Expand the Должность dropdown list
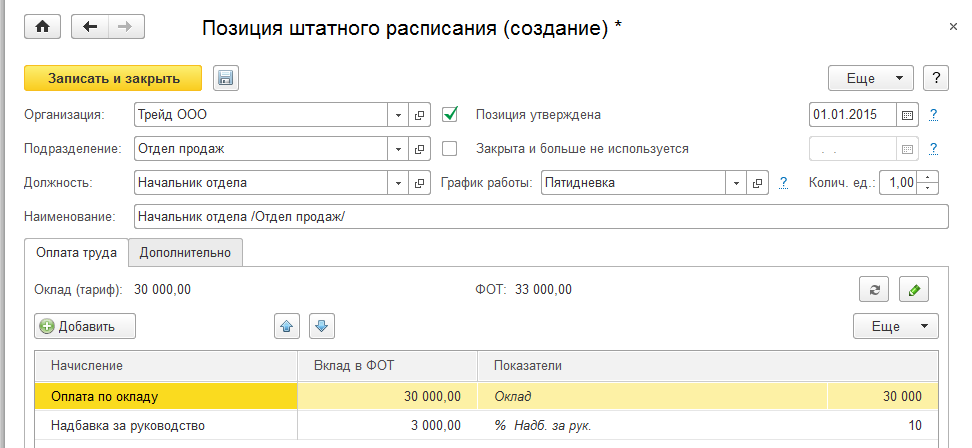972x448 pixels. tap(398, 183)
